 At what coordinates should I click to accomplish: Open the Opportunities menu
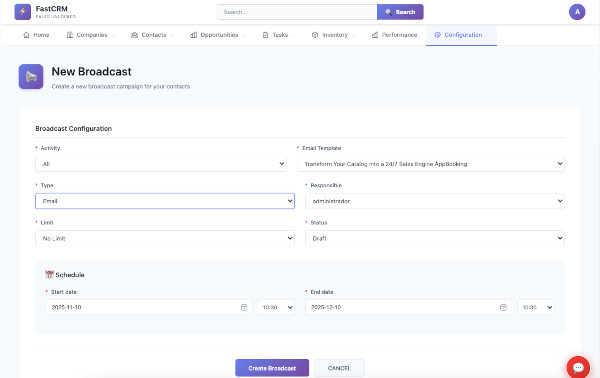[218, 35]
